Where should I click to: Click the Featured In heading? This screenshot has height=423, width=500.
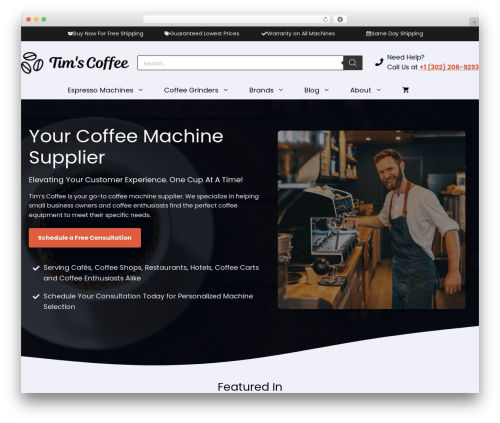(x=250, y=387)
